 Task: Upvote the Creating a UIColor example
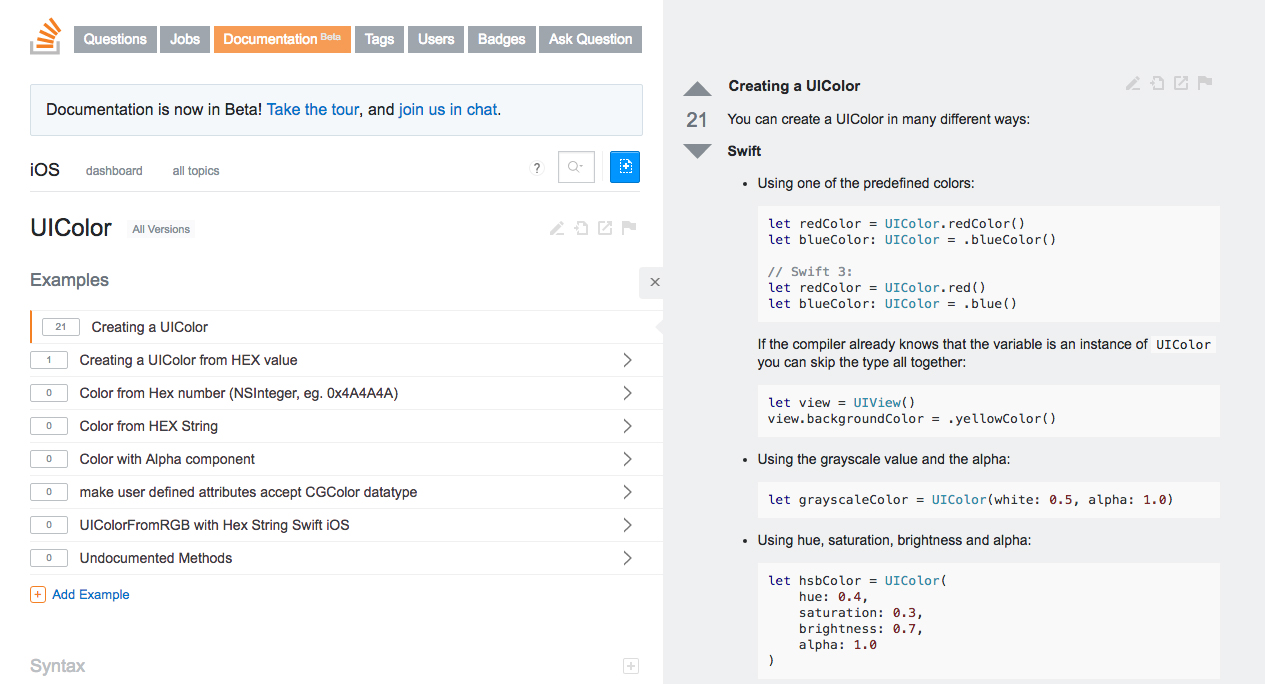coord(697,89)
